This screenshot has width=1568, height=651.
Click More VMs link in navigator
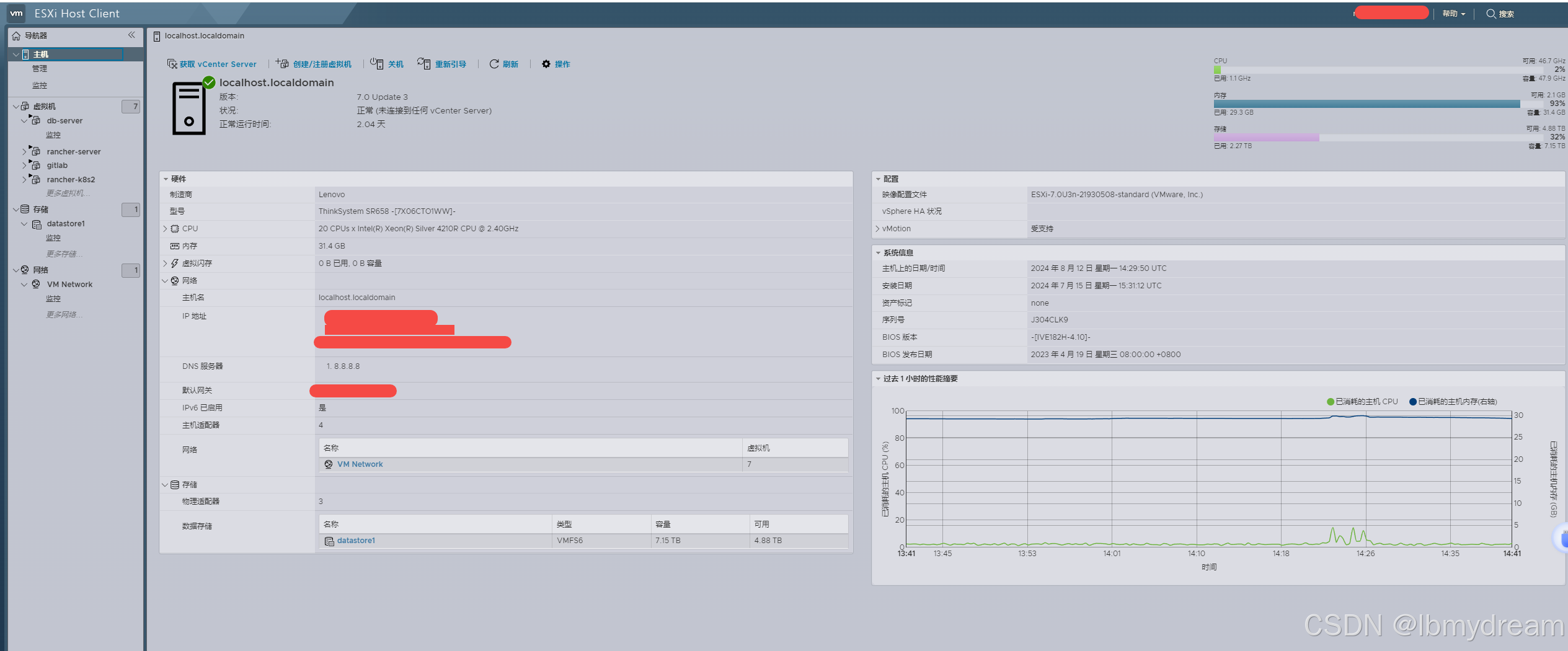(x=68, y=193)
